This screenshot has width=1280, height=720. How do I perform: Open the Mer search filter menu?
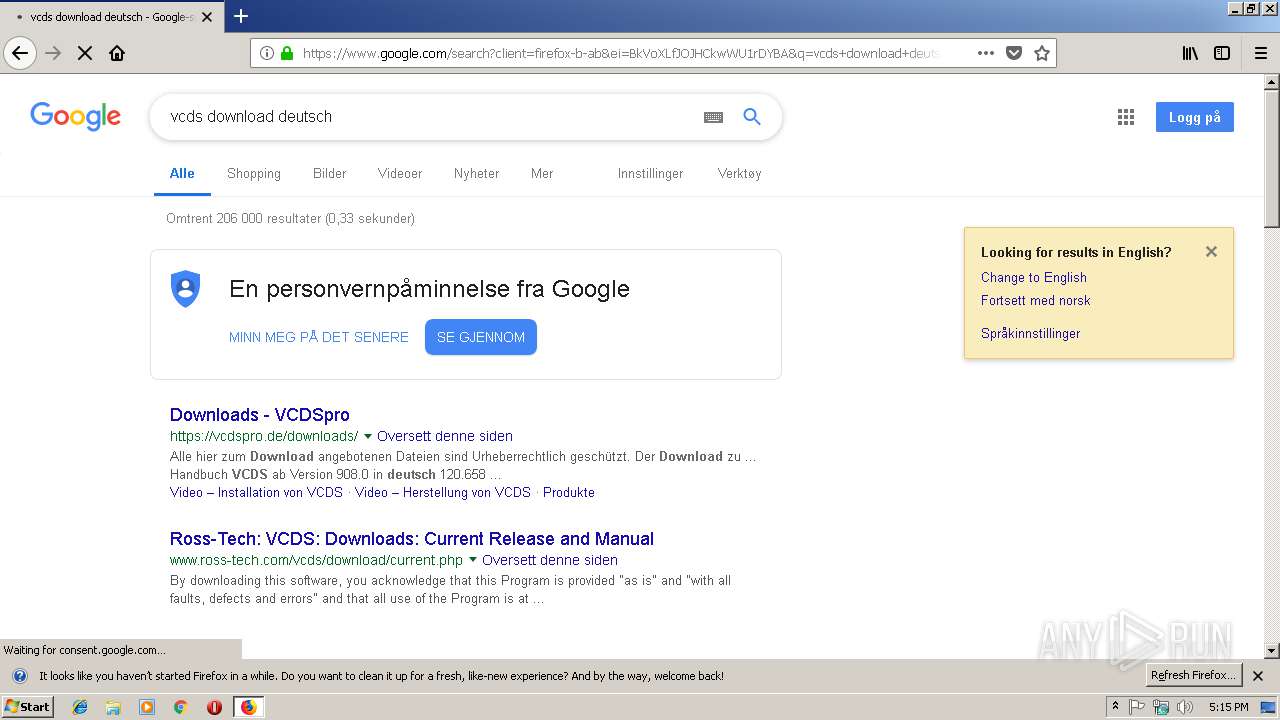coord(542,173)
